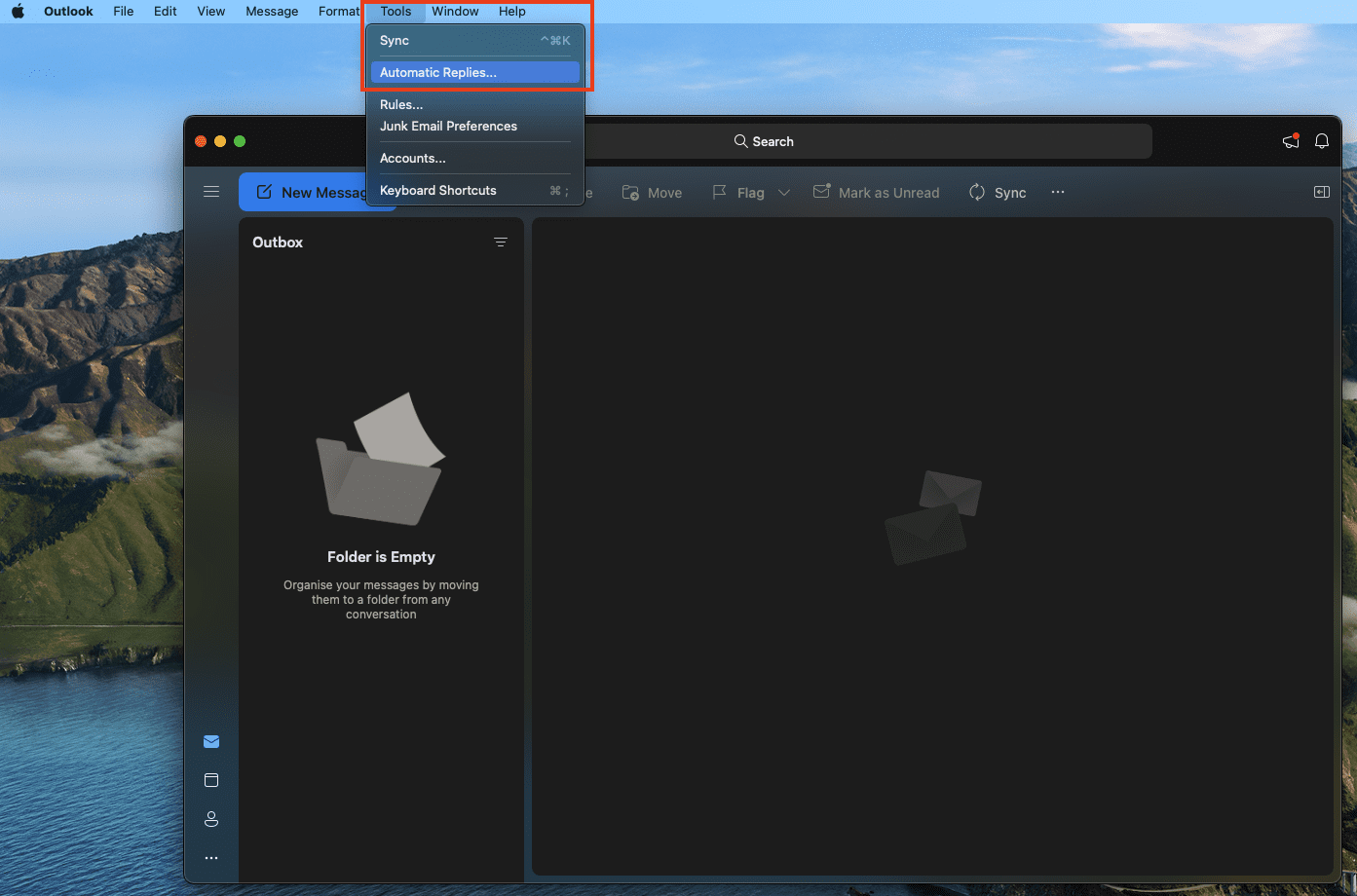This screenshot has height=896, width=1357.
Task: Open the Window menu
Action: pyautogui.click(x=455, y=12)
